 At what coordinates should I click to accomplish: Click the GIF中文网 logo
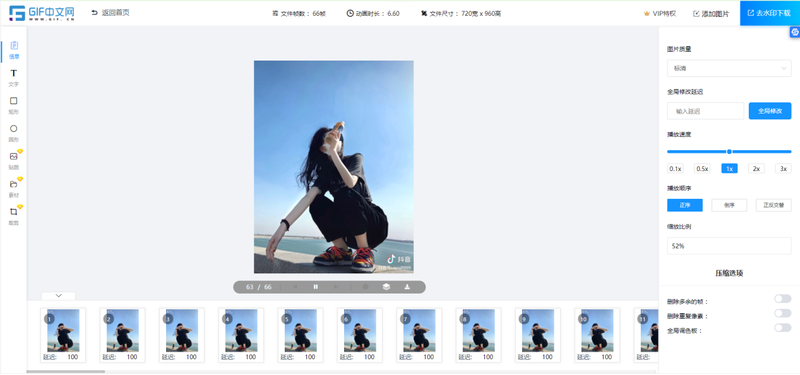[x=42, y=13]
